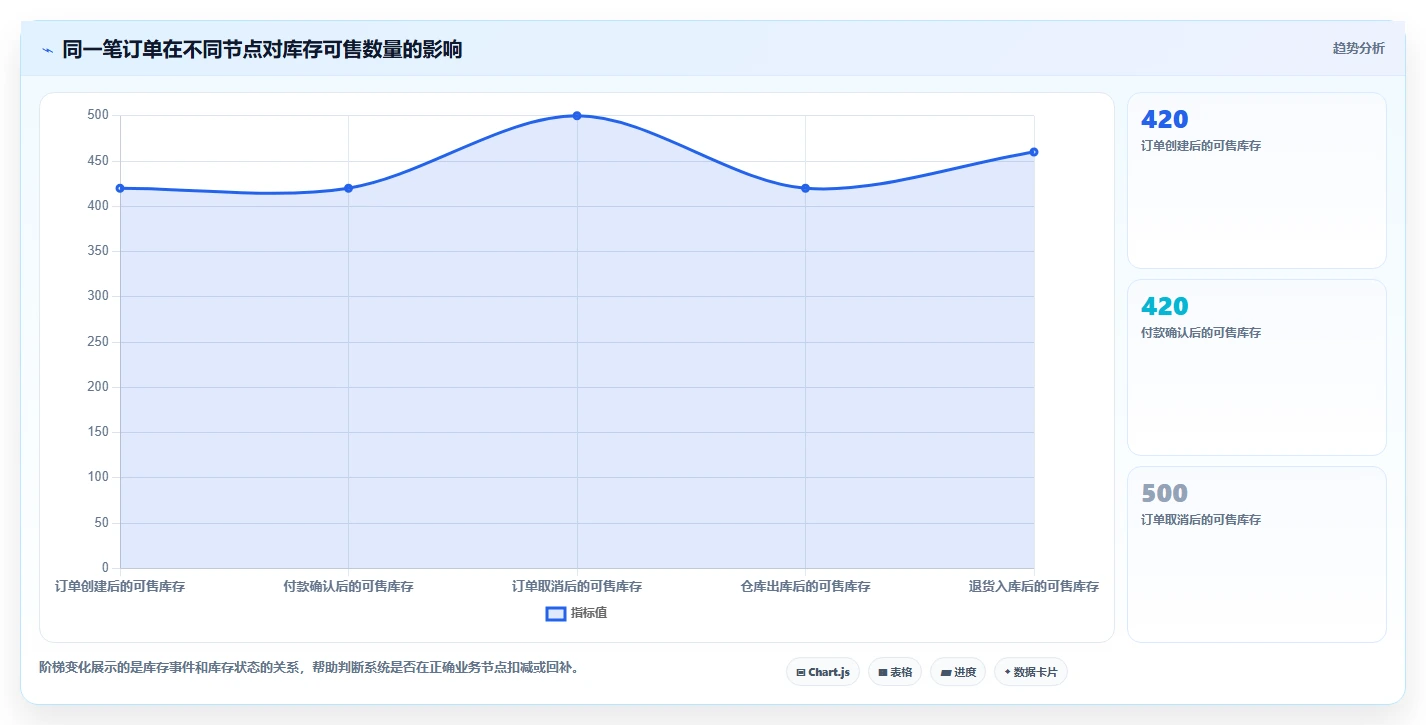Screen dimensions: 1426x725
Task: Open the 订单创建后的可售库存 card showing 420
Action: [1257, 180]
